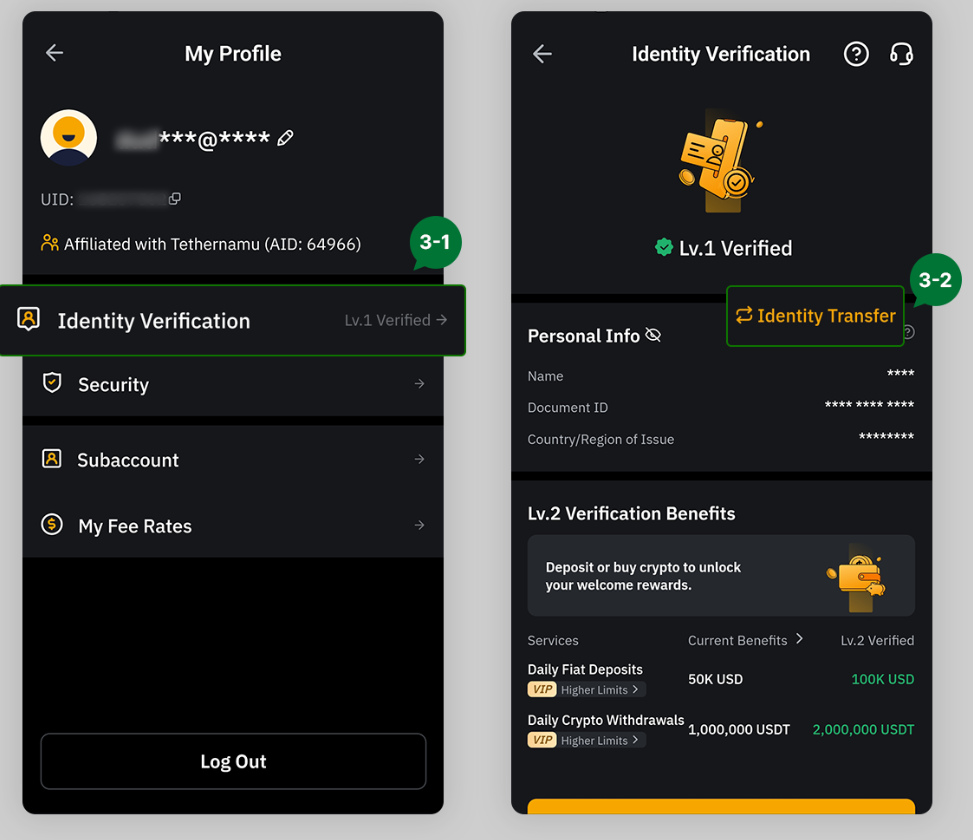This screenshot has width=973, height=840.
Task: Open the help question mark icon
Action: [x=856, y=54]
